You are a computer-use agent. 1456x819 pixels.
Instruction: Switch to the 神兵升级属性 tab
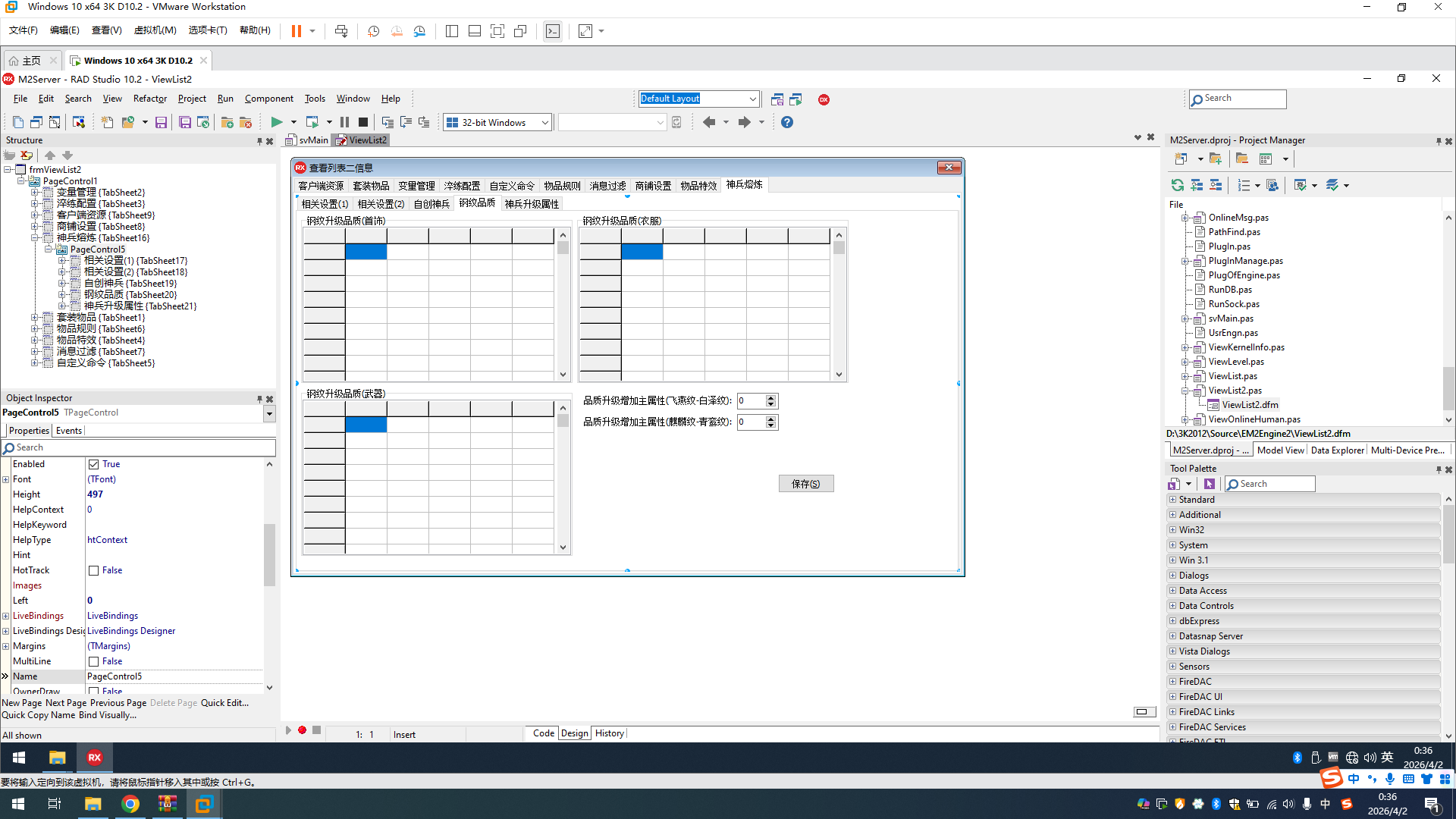[532, 204]
